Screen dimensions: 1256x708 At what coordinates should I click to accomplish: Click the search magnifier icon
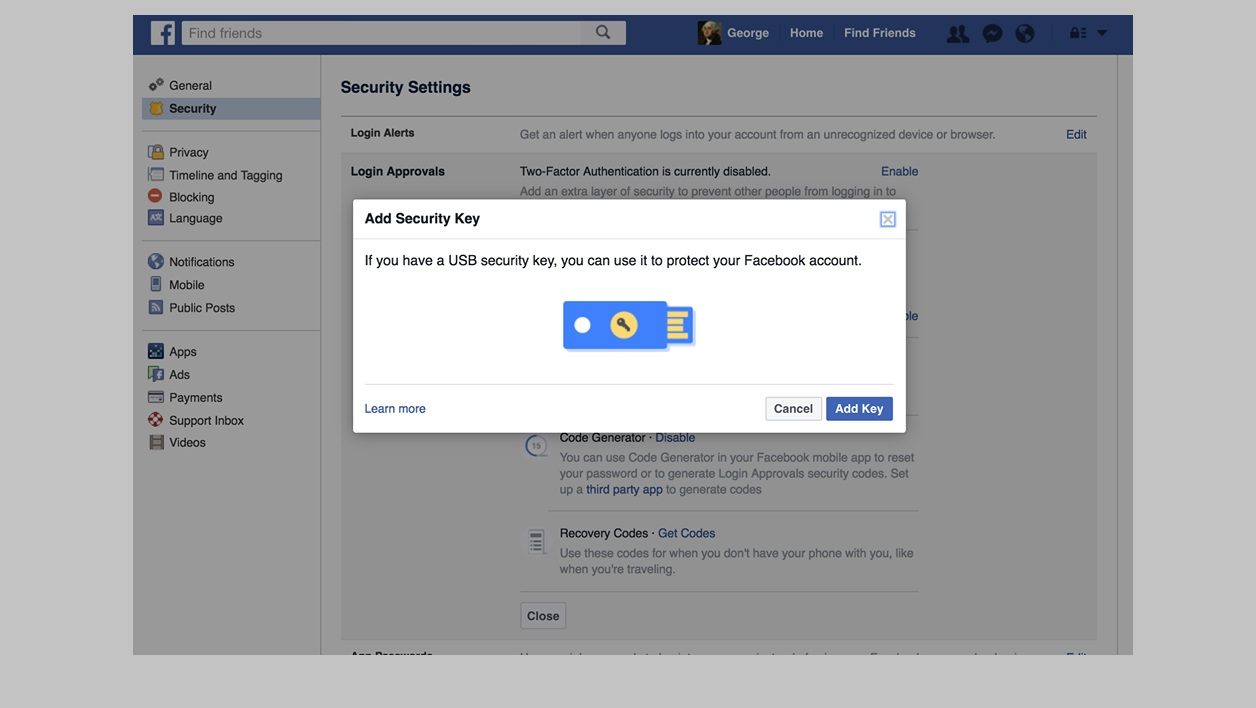point(603,33)
